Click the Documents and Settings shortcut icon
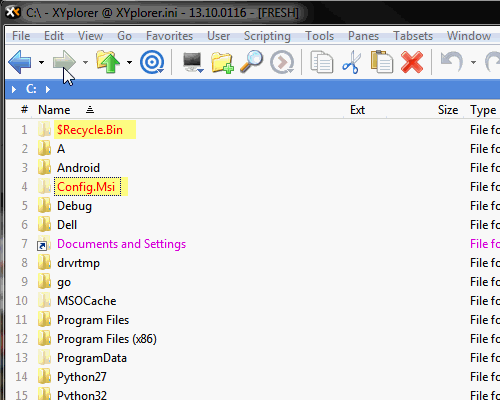Image resolution: width=500 pixels, height=400 pixels. point(44,244)
